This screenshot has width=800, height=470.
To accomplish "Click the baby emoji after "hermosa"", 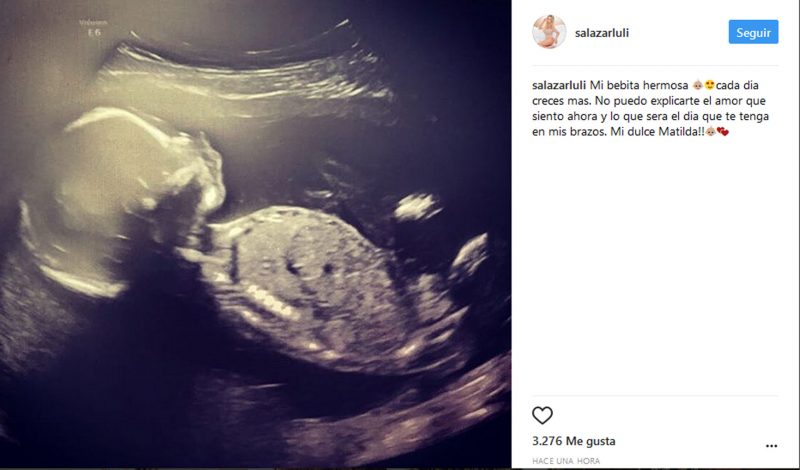I will [x=697, y=86].
